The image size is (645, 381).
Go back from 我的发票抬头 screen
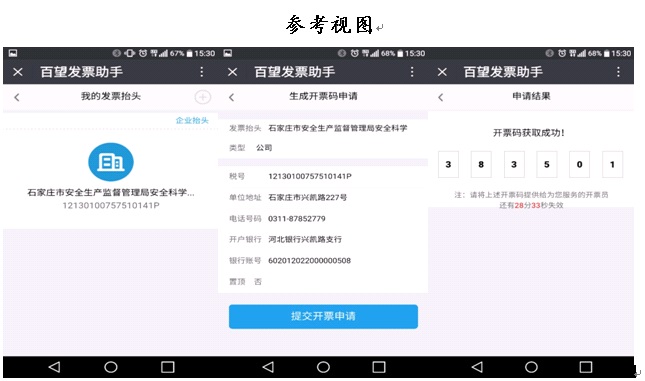[x=16, y=98]
